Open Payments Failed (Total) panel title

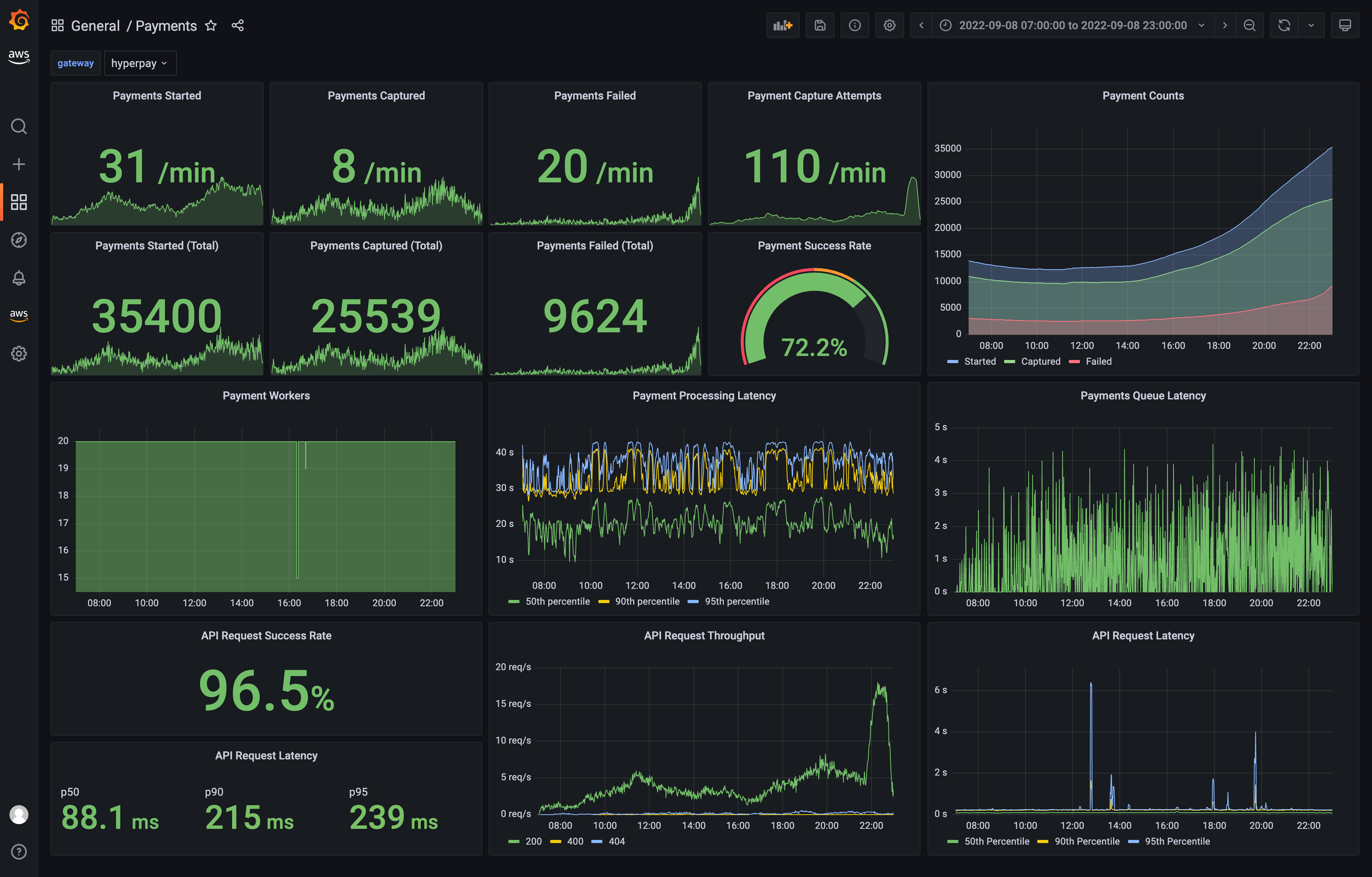tap(595, 245)
